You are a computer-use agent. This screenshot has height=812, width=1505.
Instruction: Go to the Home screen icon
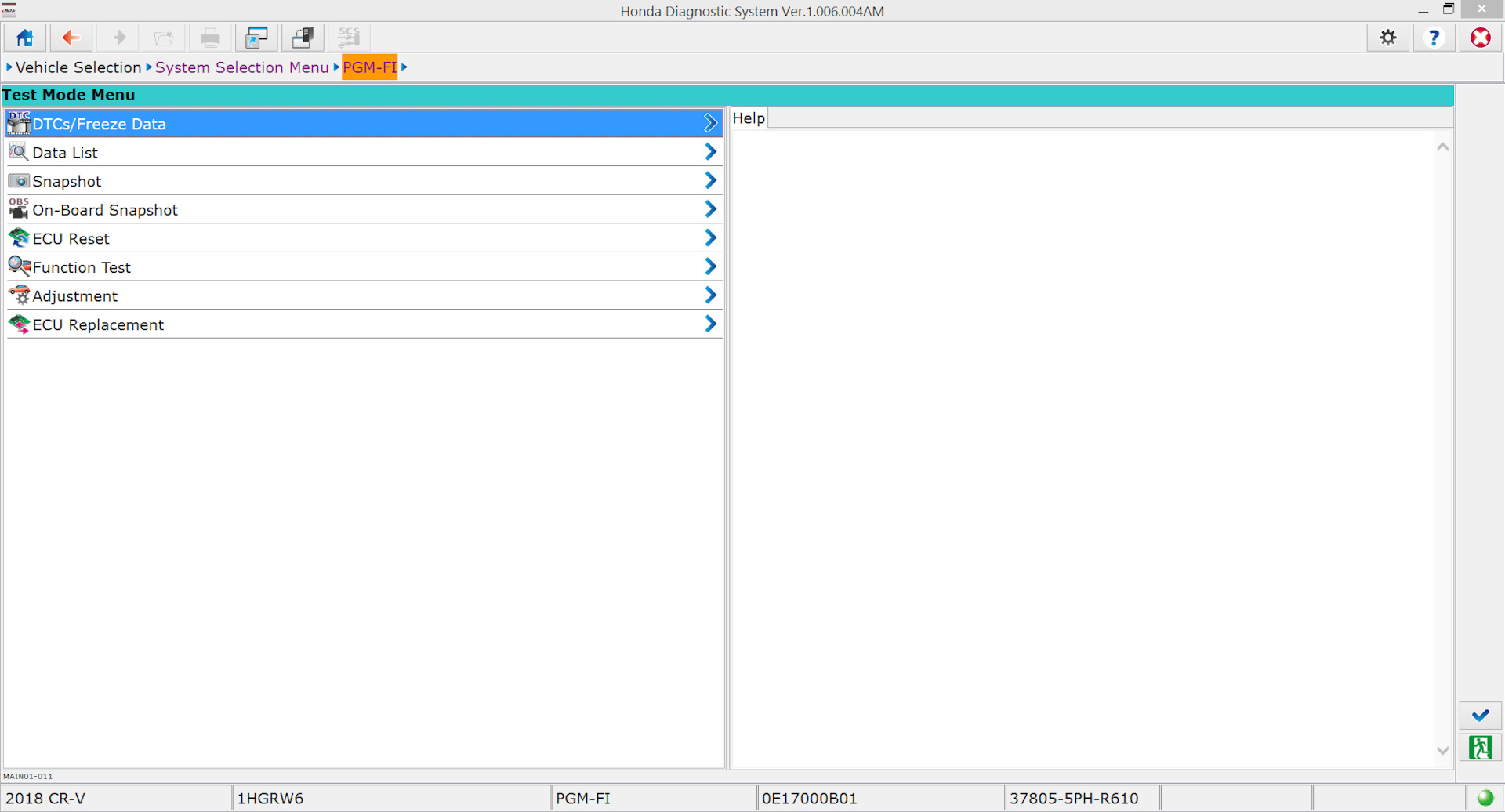click(x=24, y=38)
